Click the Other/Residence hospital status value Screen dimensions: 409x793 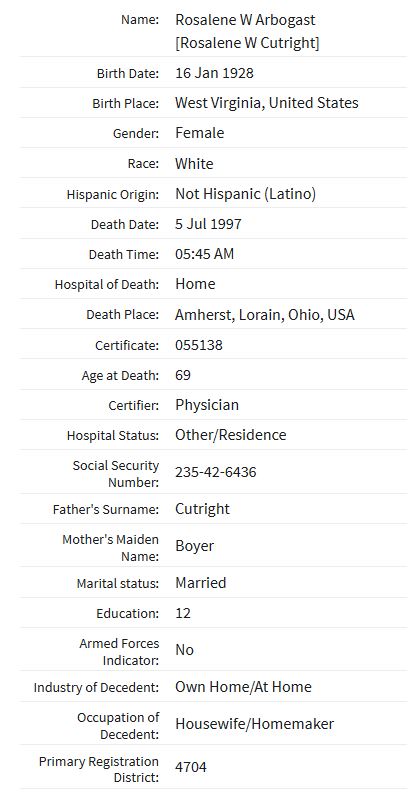coord(231,435)
